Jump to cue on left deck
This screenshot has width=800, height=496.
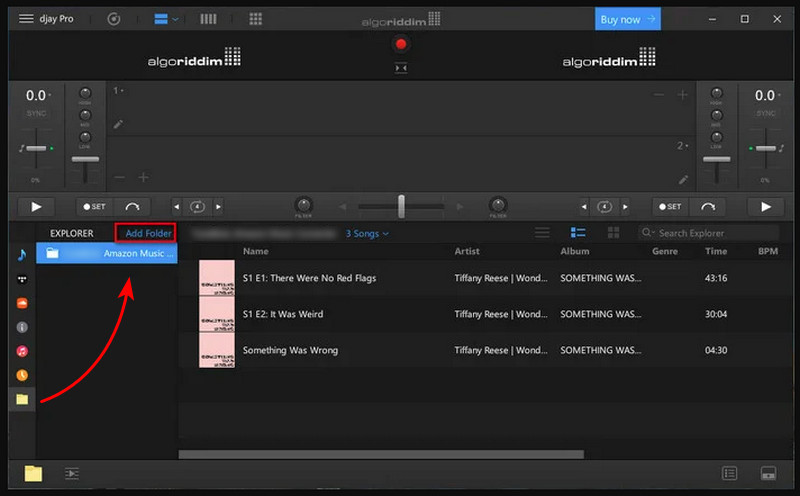pyautogui.click(x=132, y=207)
